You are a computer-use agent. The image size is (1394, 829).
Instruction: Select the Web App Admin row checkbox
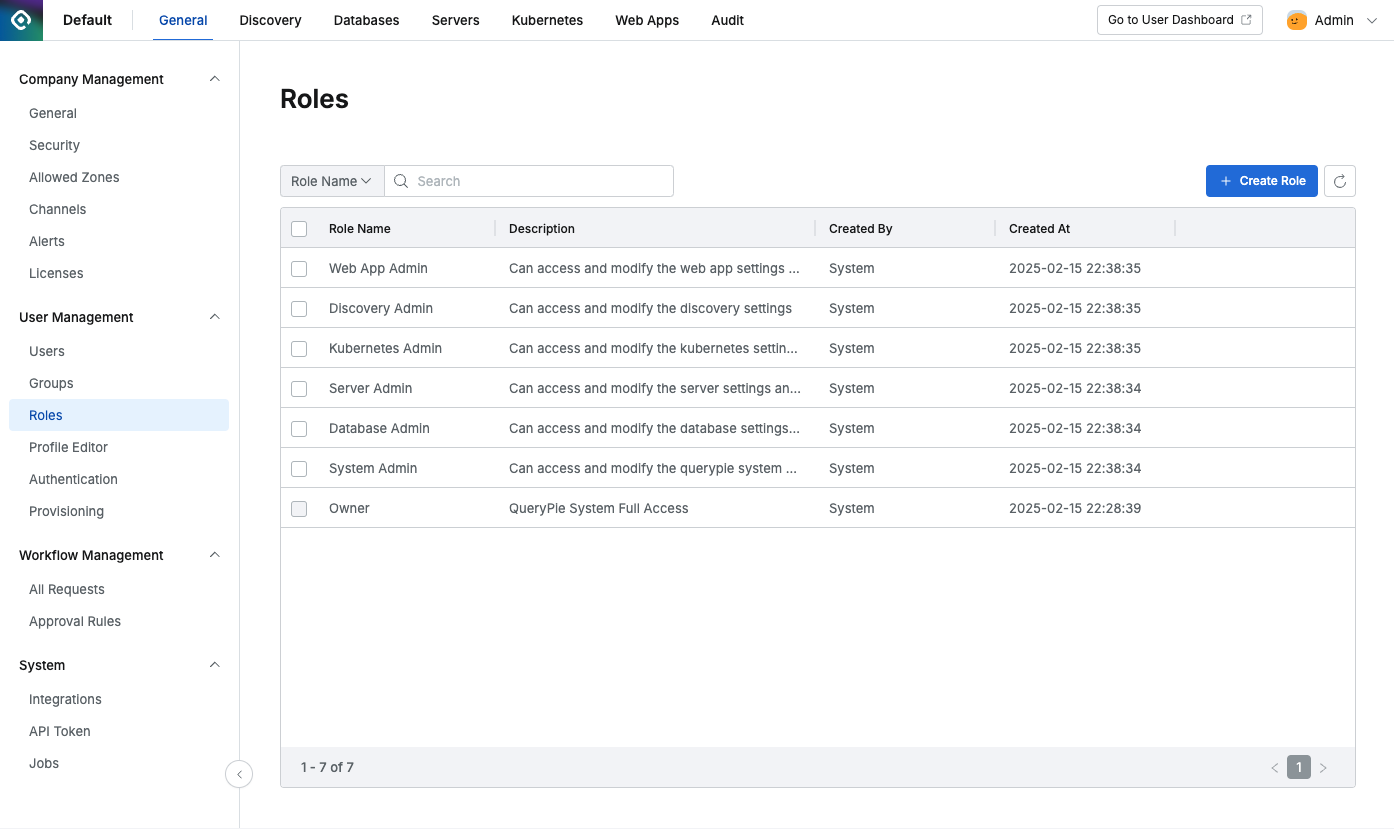(299, 269)
